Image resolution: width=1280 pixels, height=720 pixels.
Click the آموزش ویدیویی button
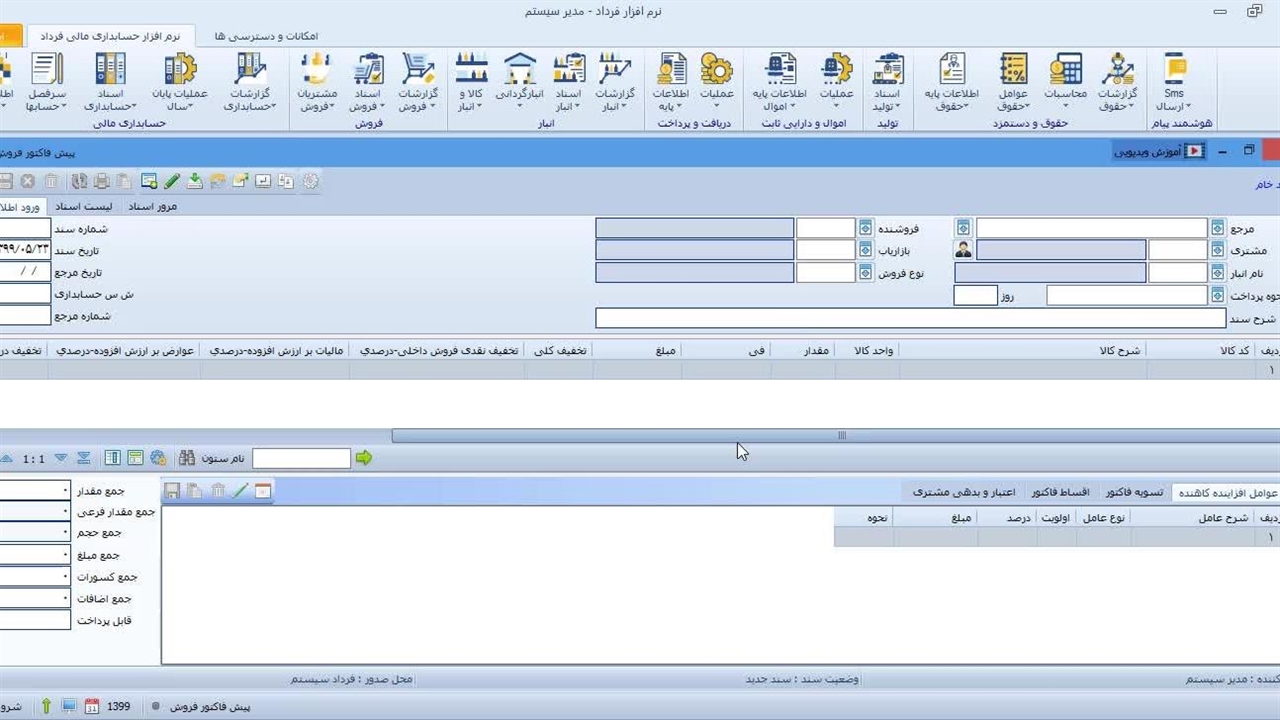(1160, 151)
